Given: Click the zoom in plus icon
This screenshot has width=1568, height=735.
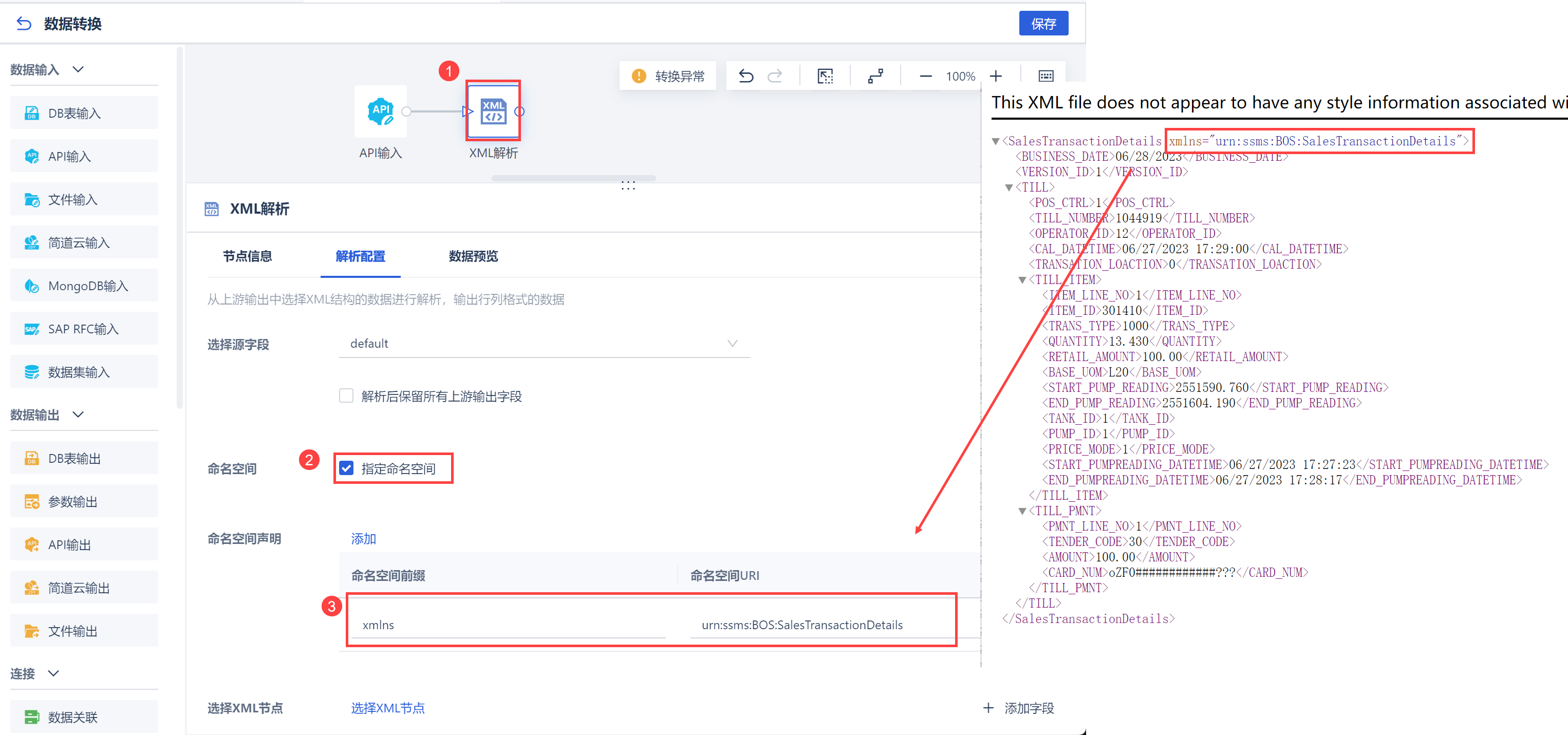Looking at the screenshot, I should (996, 76).
